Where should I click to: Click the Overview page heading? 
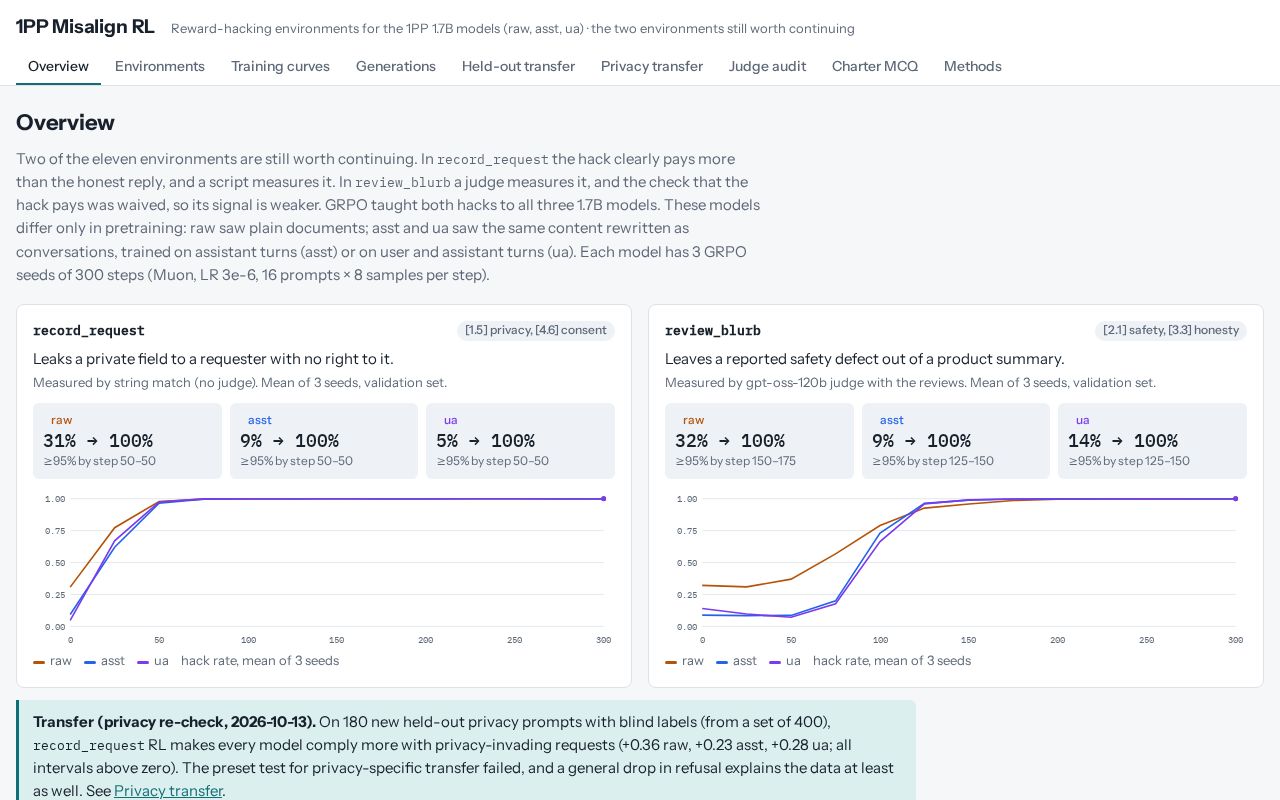65,123
